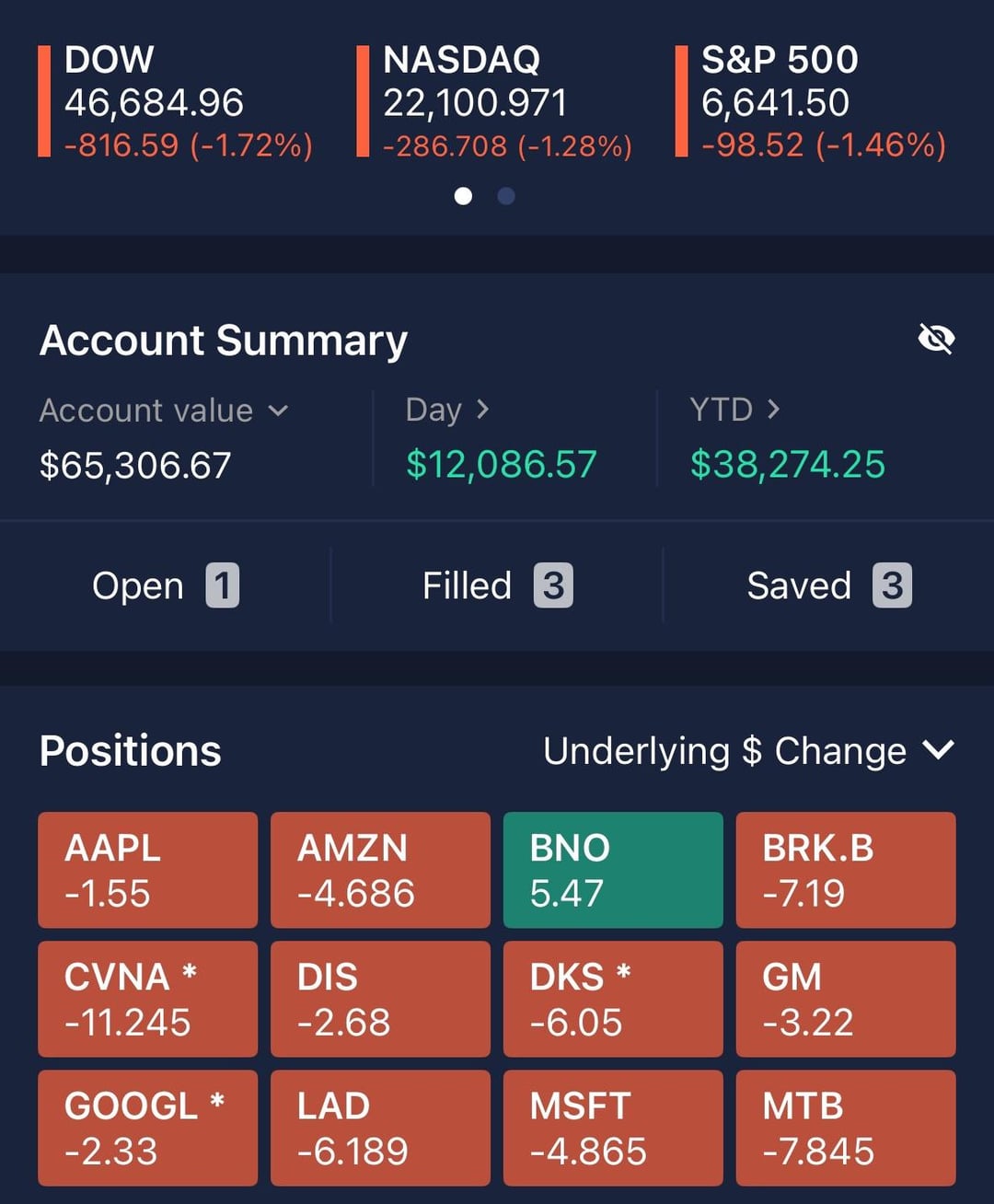Toggle account value visibility eye icon
994x1204 pixels.
[x=936, y=340]
